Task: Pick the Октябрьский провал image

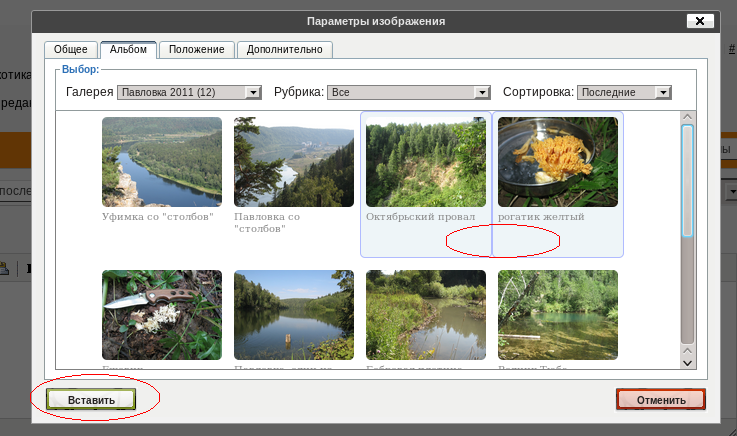Action: pyautogui.click(x=426, y=162)
